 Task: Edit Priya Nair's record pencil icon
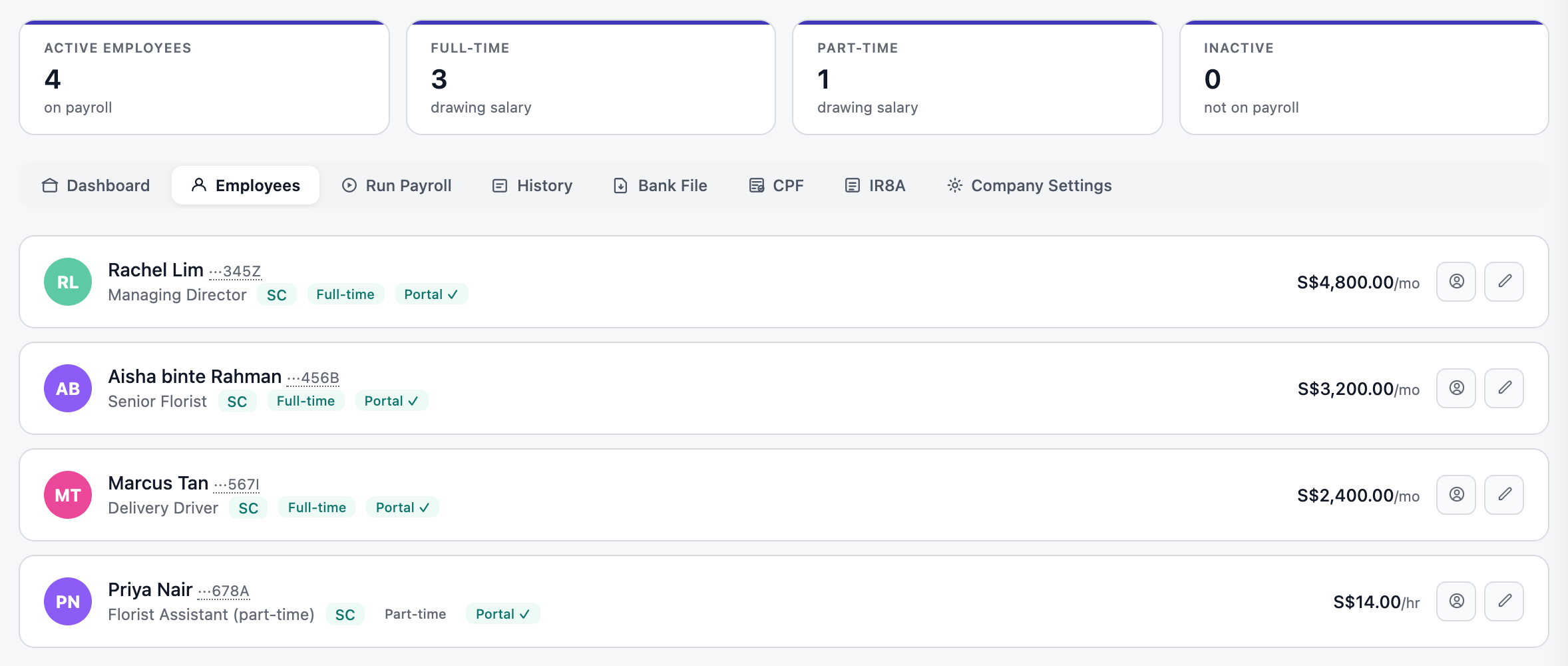point(1504,601)
